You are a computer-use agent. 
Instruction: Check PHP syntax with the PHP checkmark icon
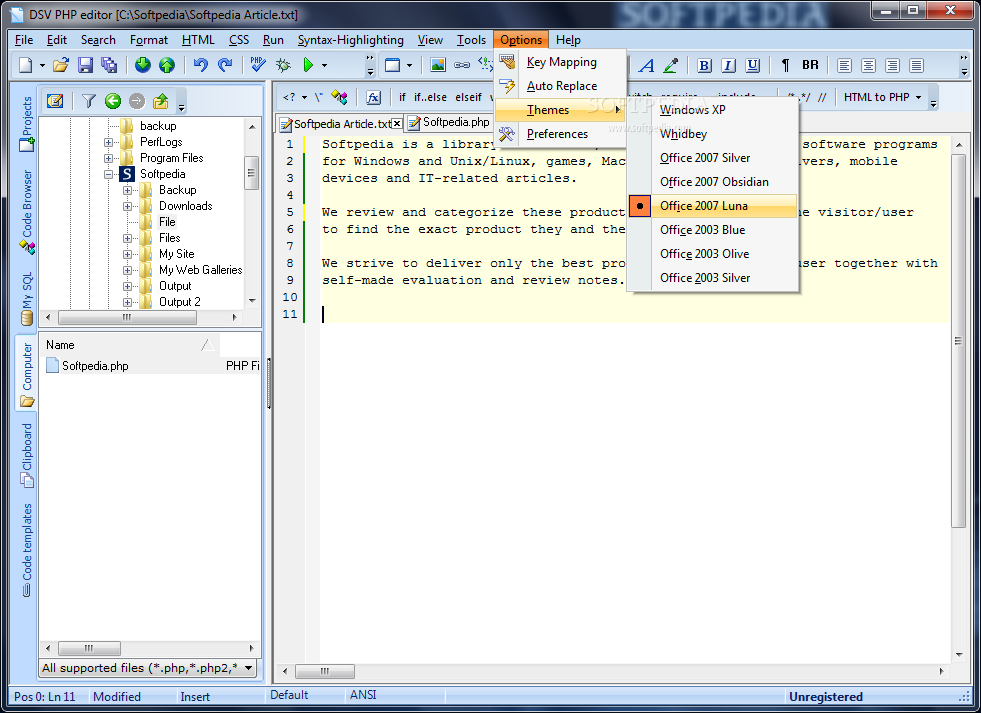tap(258, 65)
